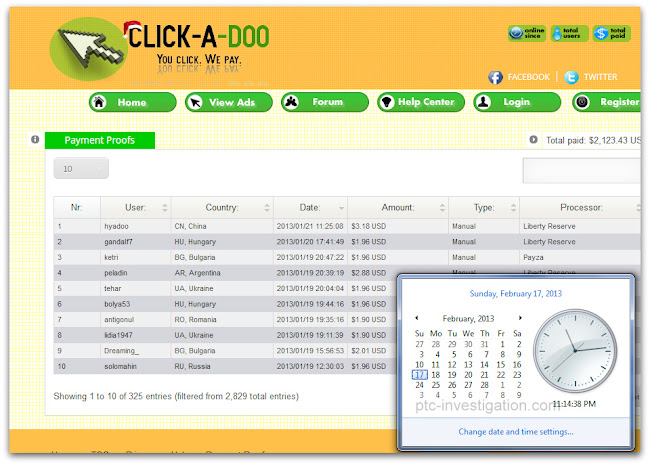This screenshot has height=465, width=650.
Task: Click the info icon beside Payment Proofs
Action: 35,139
